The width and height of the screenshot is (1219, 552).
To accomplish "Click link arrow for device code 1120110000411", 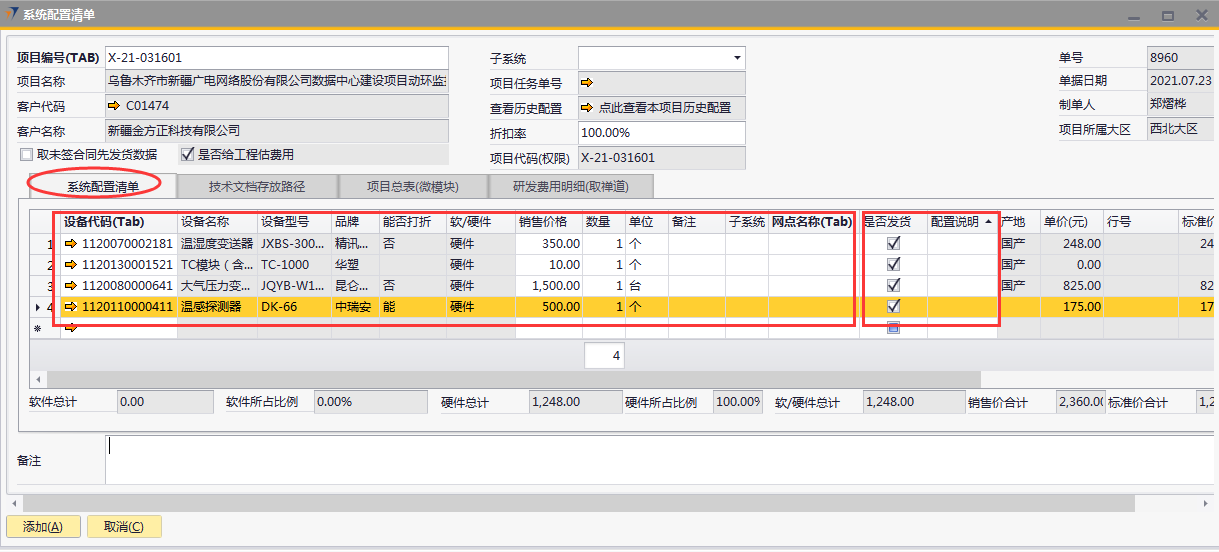I will (x=71, y=307).
